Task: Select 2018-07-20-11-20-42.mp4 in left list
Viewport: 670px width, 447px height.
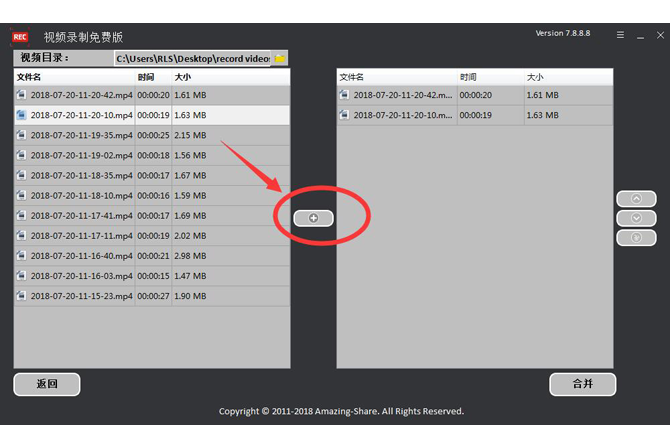Action: [81, 95]
